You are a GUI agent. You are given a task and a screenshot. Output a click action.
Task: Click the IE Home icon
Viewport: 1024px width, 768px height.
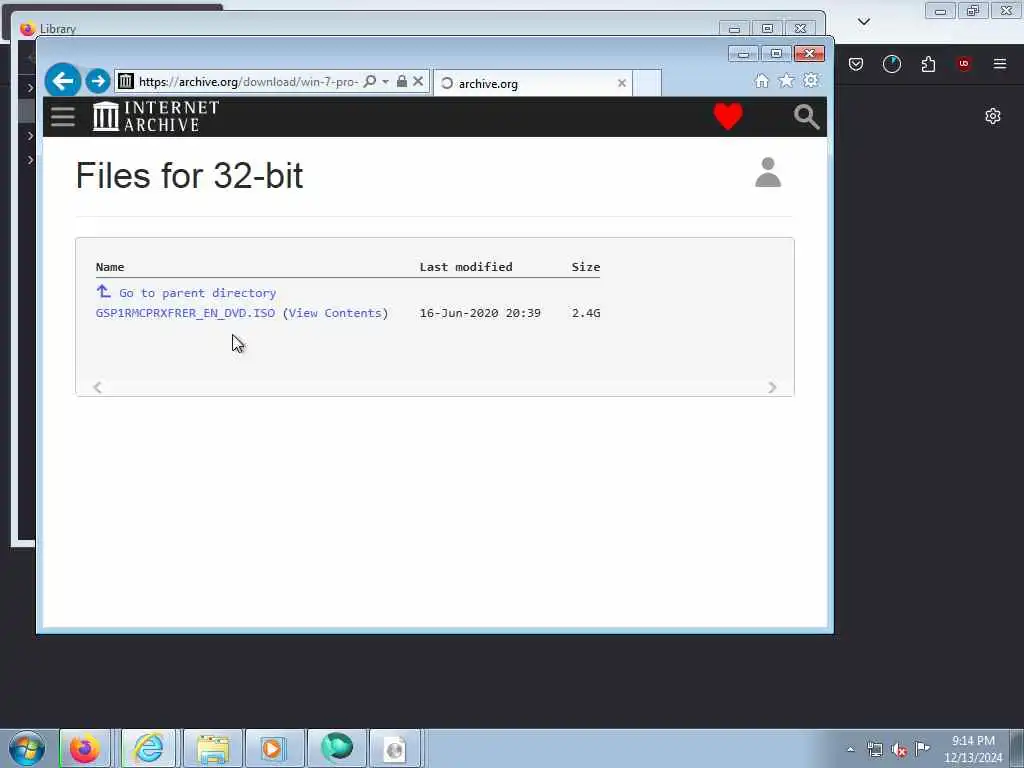coord(761,80)
